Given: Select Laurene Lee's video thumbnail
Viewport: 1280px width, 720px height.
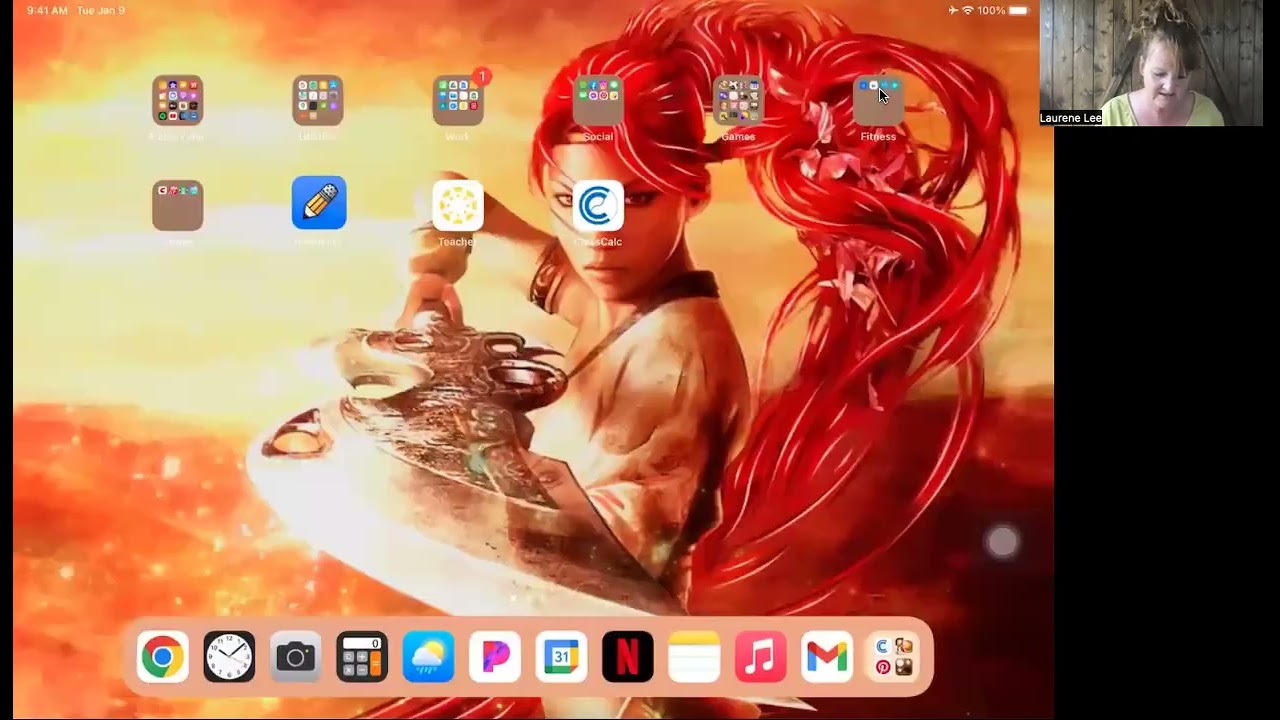Looking at the screenshot, I should coord(1151,63).
